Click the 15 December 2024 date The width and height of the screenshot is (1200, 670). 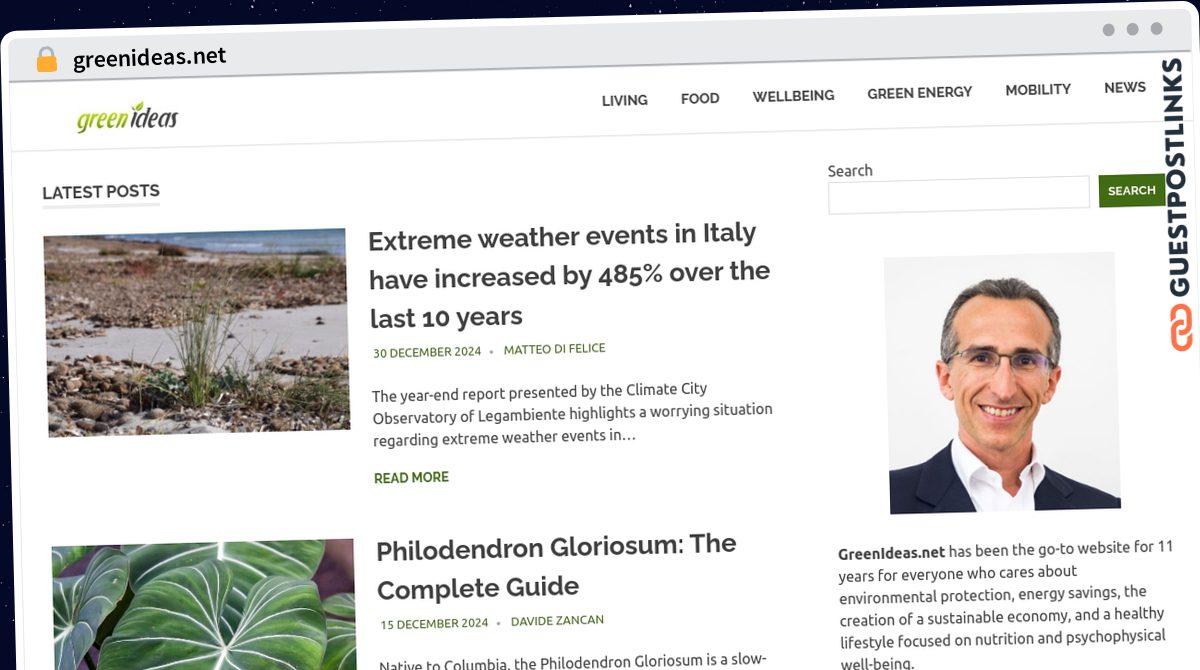434,624
